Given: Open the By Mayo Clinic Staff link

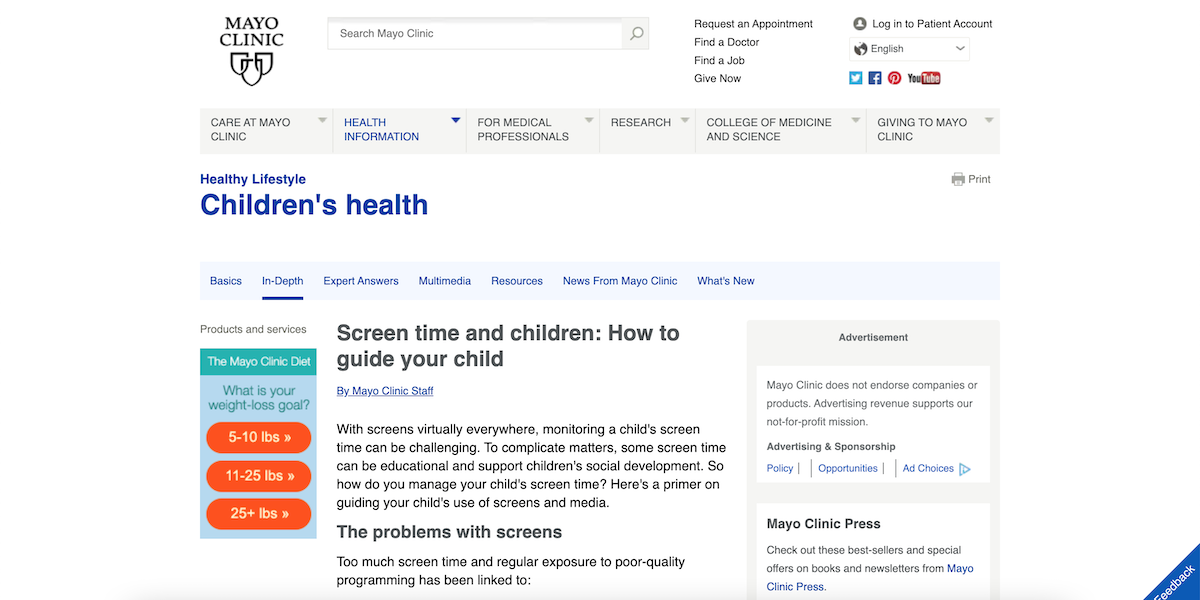Looking at the screenshot, I should 385,391.
